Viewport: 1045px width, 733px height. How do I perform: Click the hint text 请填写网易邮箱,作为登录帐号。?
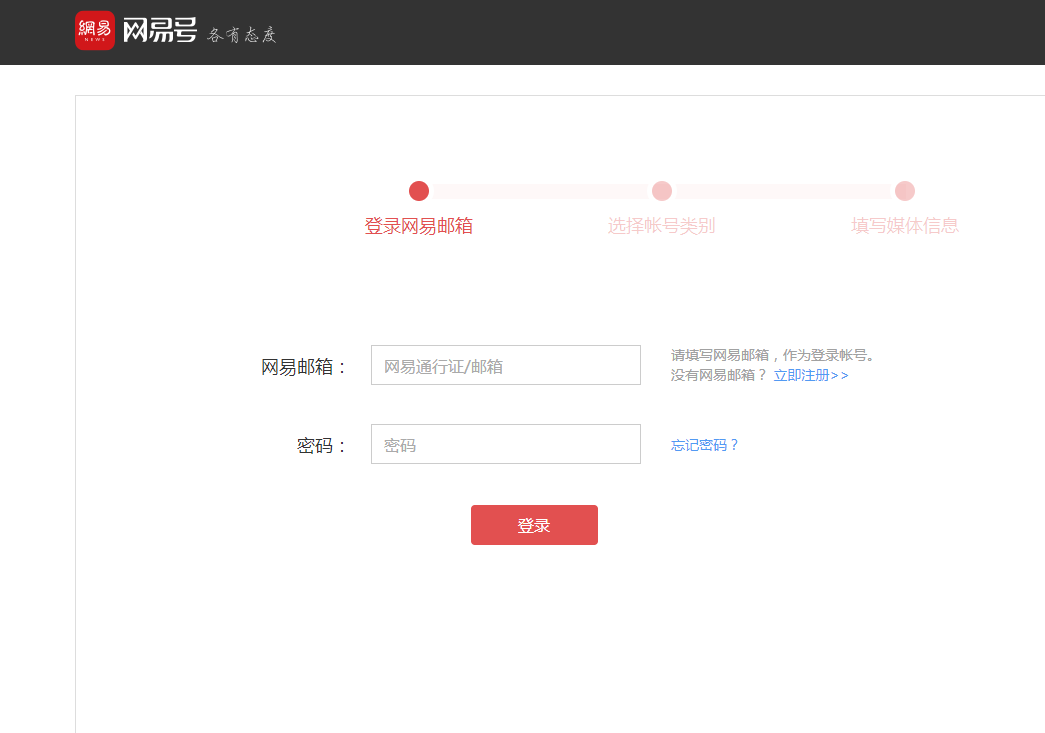pos(772,355)
